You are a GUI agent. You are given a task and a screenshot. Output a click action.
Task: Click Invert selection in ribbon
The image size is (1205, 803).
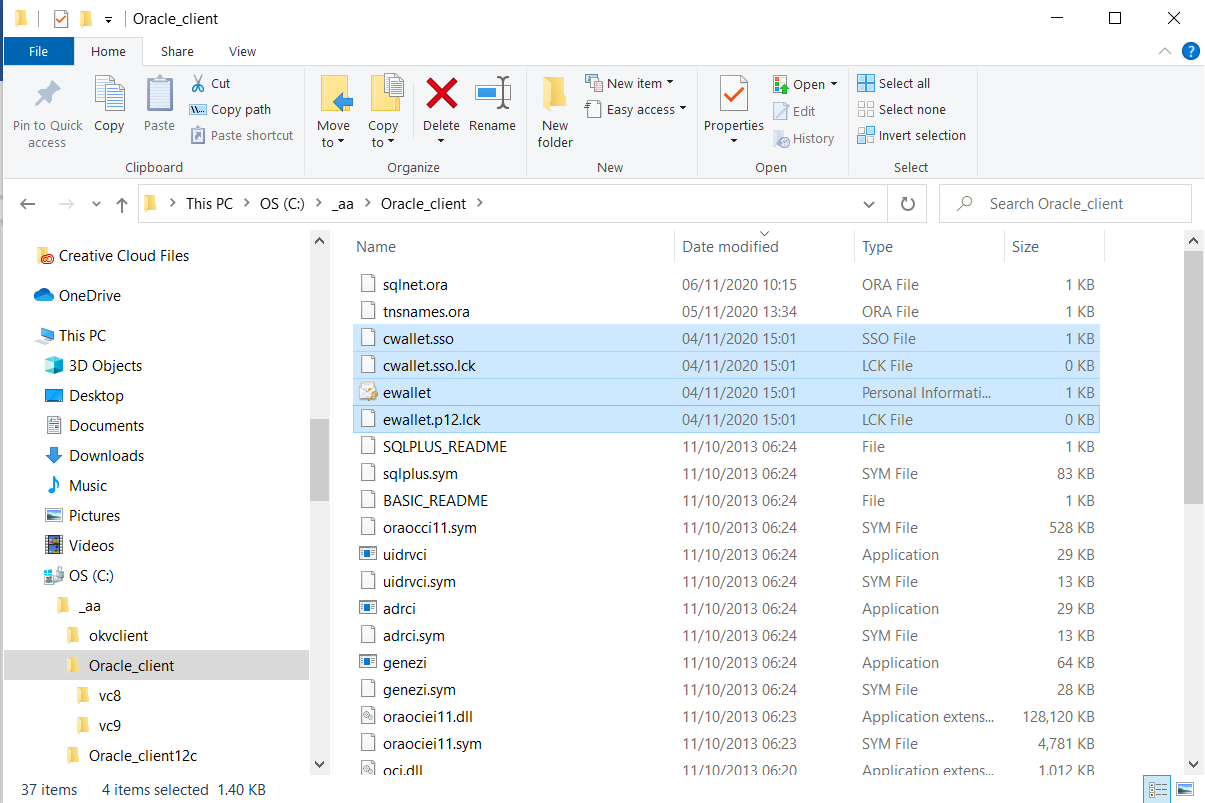pyautogui.click(x=912, y=136)
